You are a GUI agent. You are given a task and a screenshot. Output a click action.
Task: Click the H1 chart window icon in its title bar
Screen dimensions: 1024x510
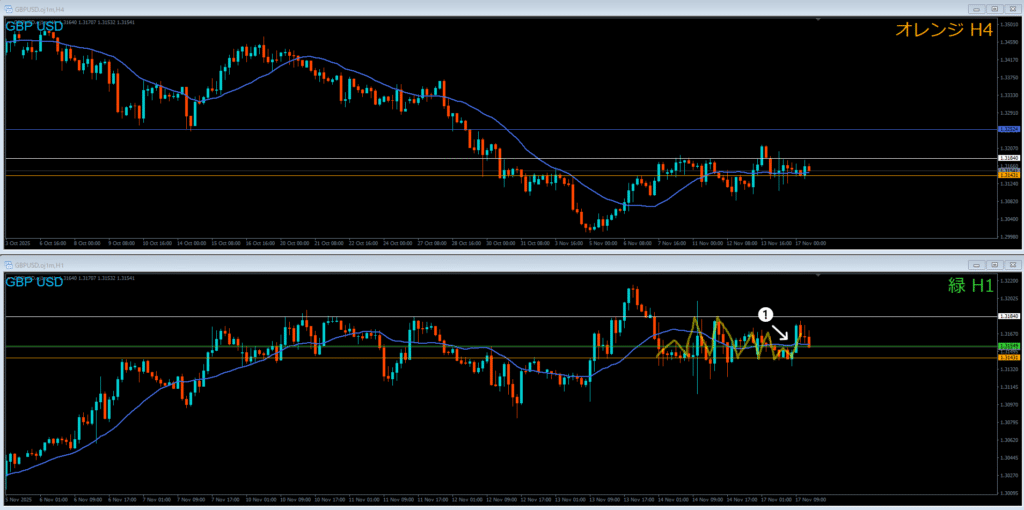pos(9,265)
